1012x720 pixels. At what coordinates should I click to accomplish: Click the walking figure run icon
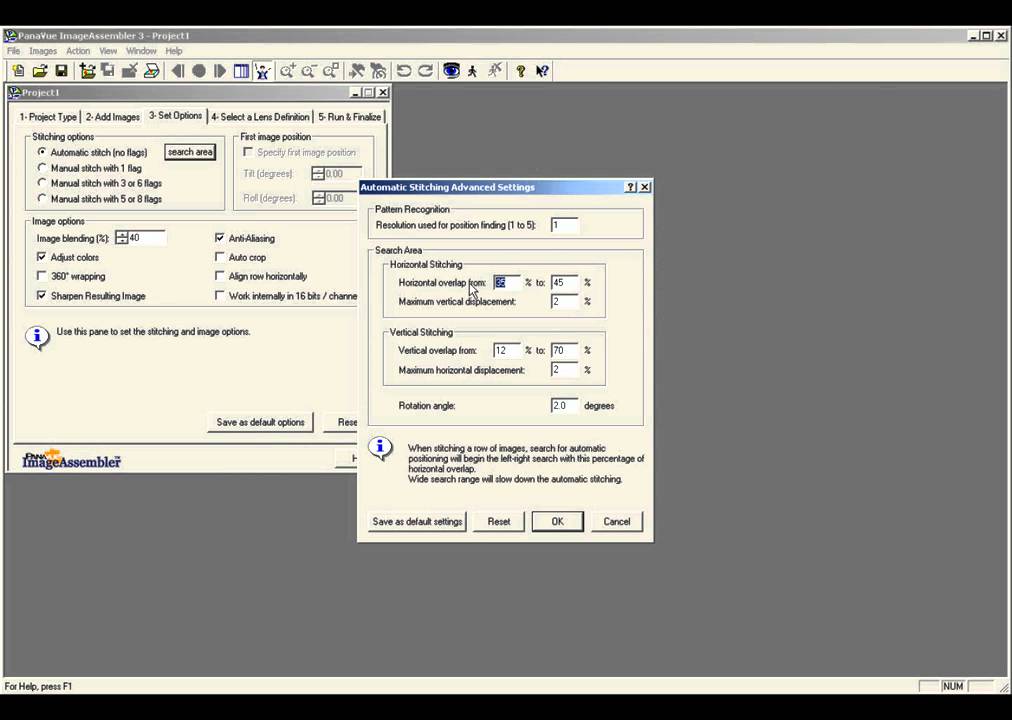(472, 71)
